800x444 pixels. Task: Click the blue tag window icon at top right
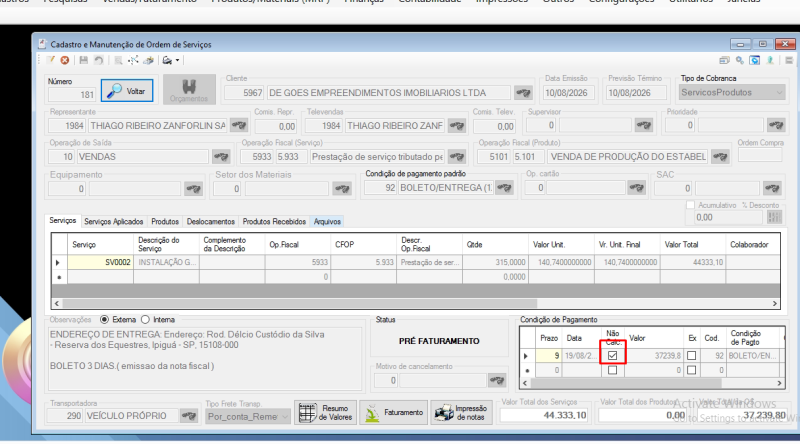click(x=755, y=60)
